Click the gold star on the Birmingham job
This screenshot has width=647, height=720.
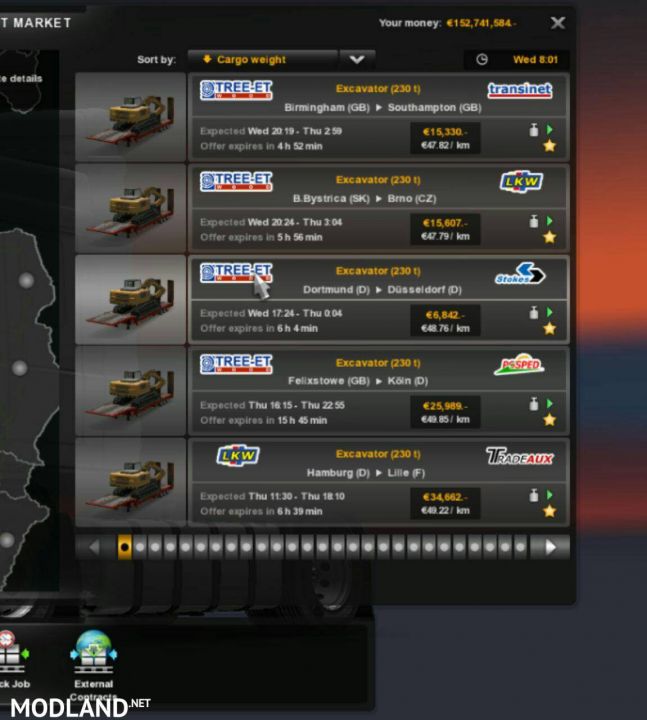[x=550, y=146]
